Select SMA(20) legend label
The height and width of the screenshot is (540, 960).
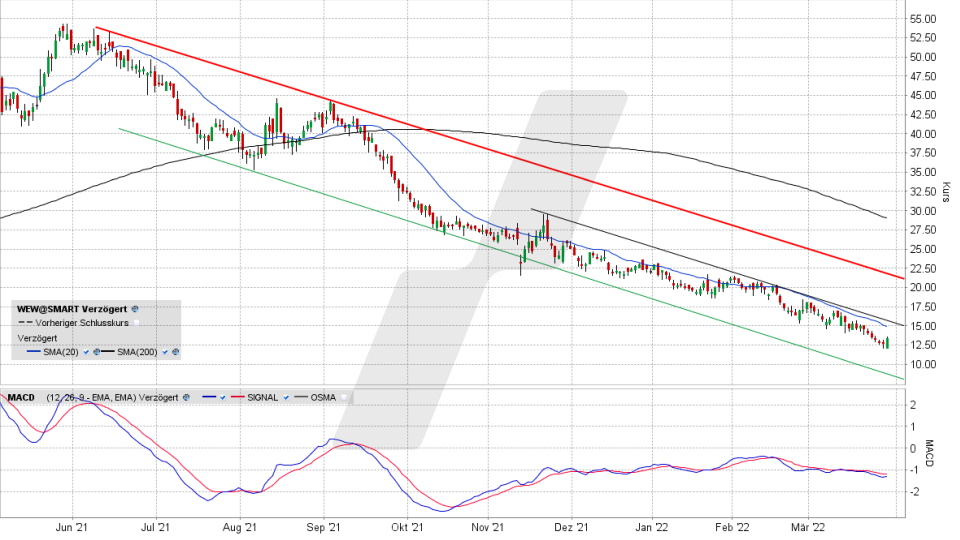61,352
